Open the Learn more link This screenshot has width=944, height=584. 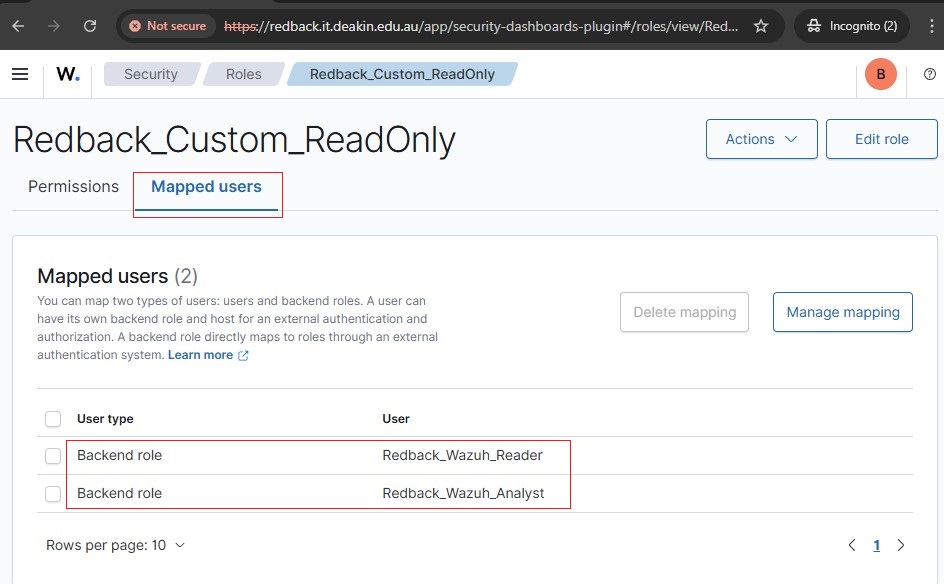click(200, 355)
